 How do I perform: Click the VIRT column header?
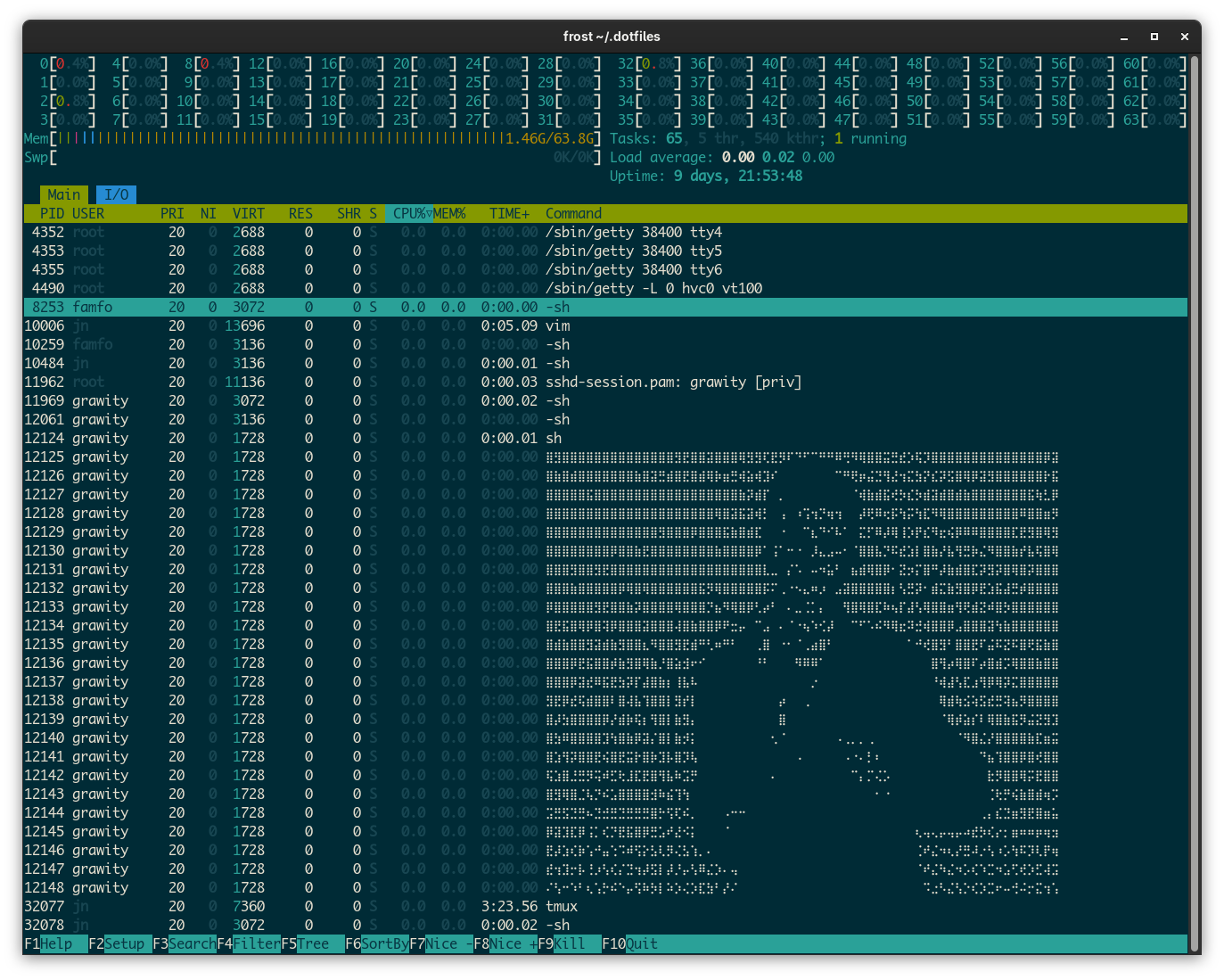pos(249,214)
